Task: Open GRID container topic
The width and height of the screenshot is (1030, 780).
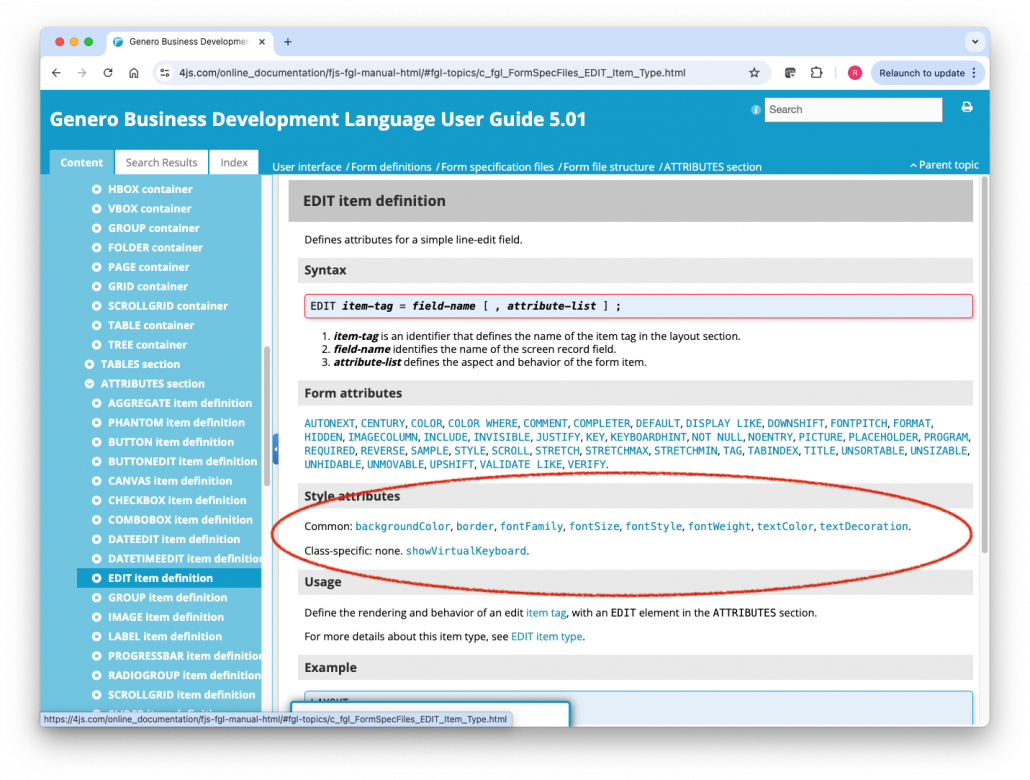Action: click(x=148, y=287)
